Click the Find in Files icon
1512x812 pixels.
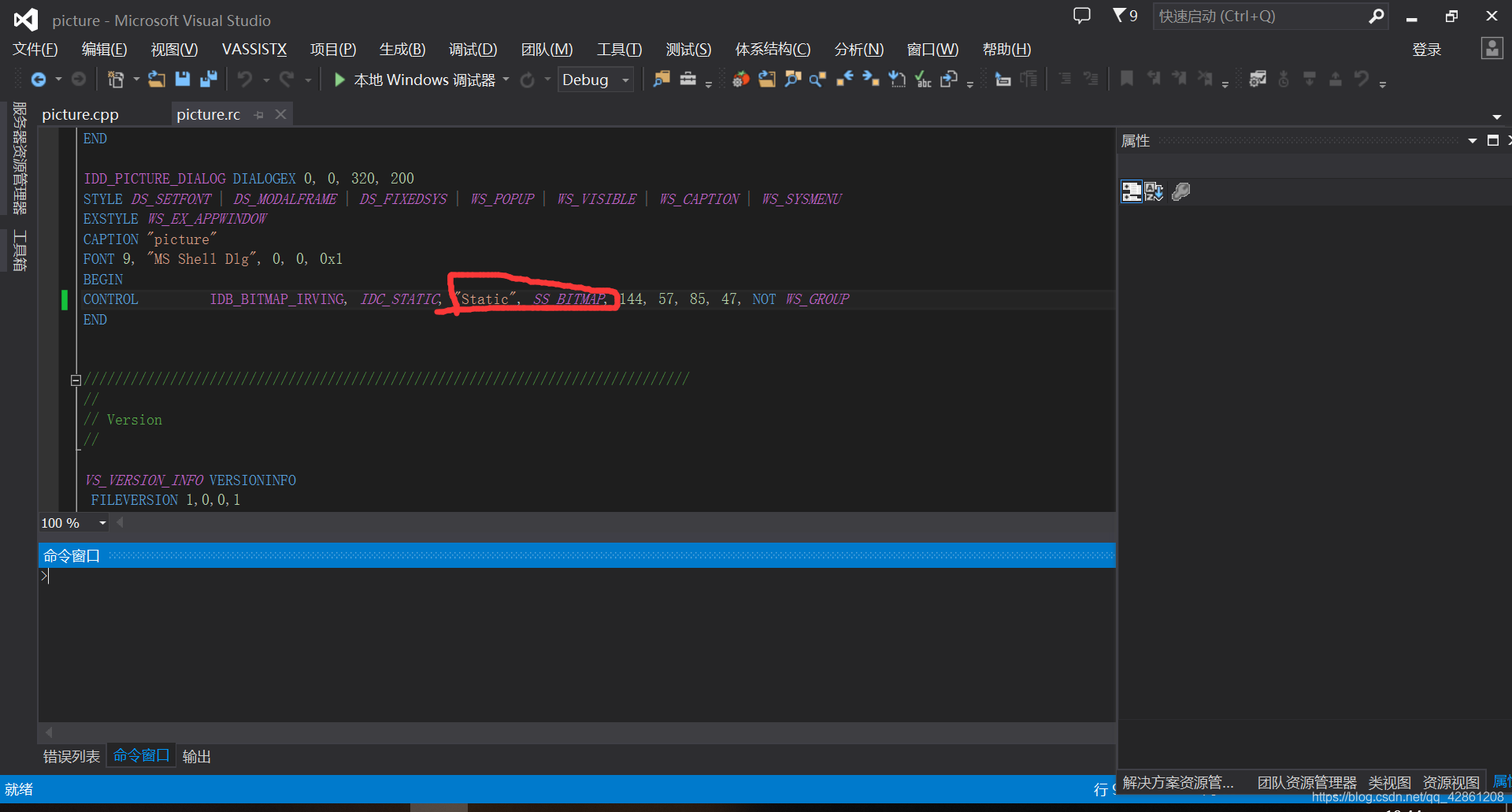click(661, 79)
